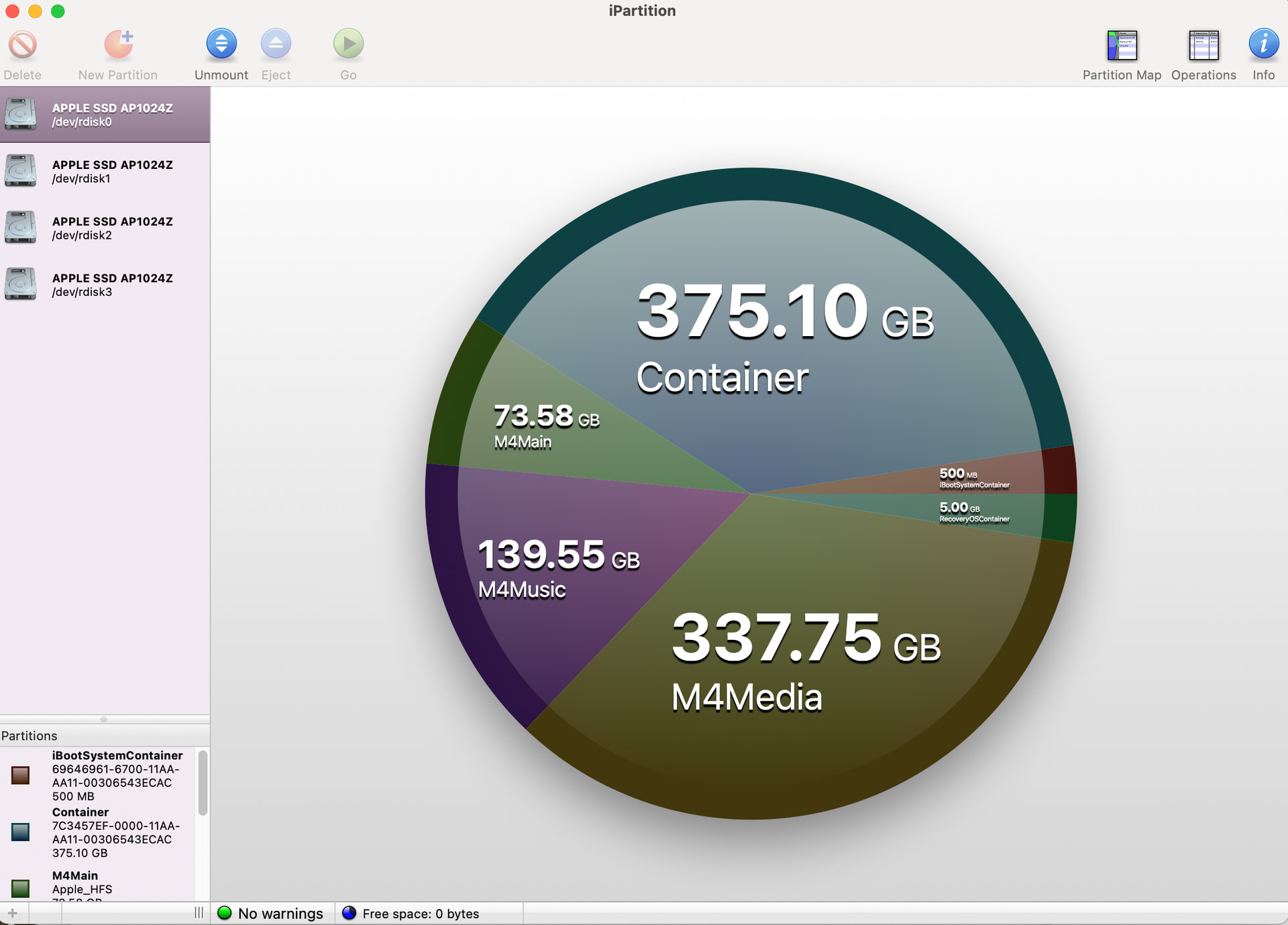Select the /dev/rdisk0 disk entry
The image size is (1288, 925).
(105, 115)
